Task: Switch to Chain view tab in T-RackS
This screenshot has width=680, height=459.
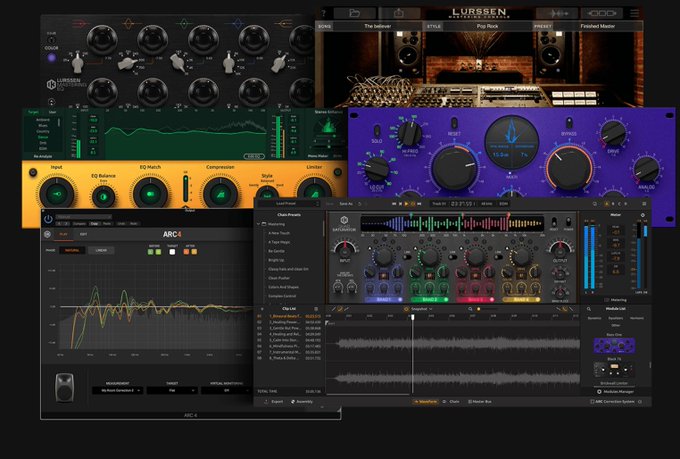Action: [451, 402]
